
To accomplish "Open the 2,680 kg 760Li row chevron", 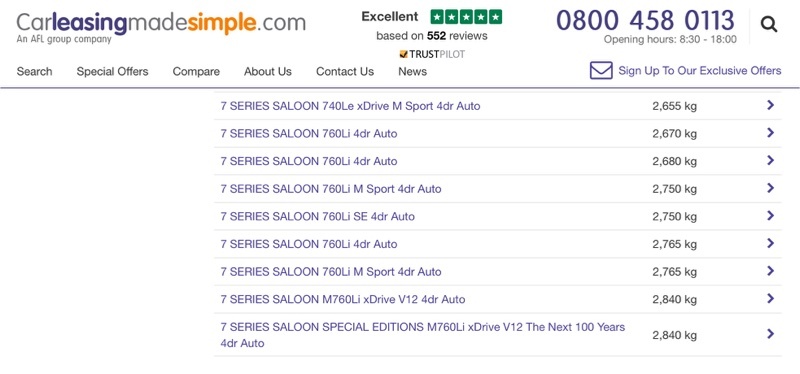I will coord(770,160).
